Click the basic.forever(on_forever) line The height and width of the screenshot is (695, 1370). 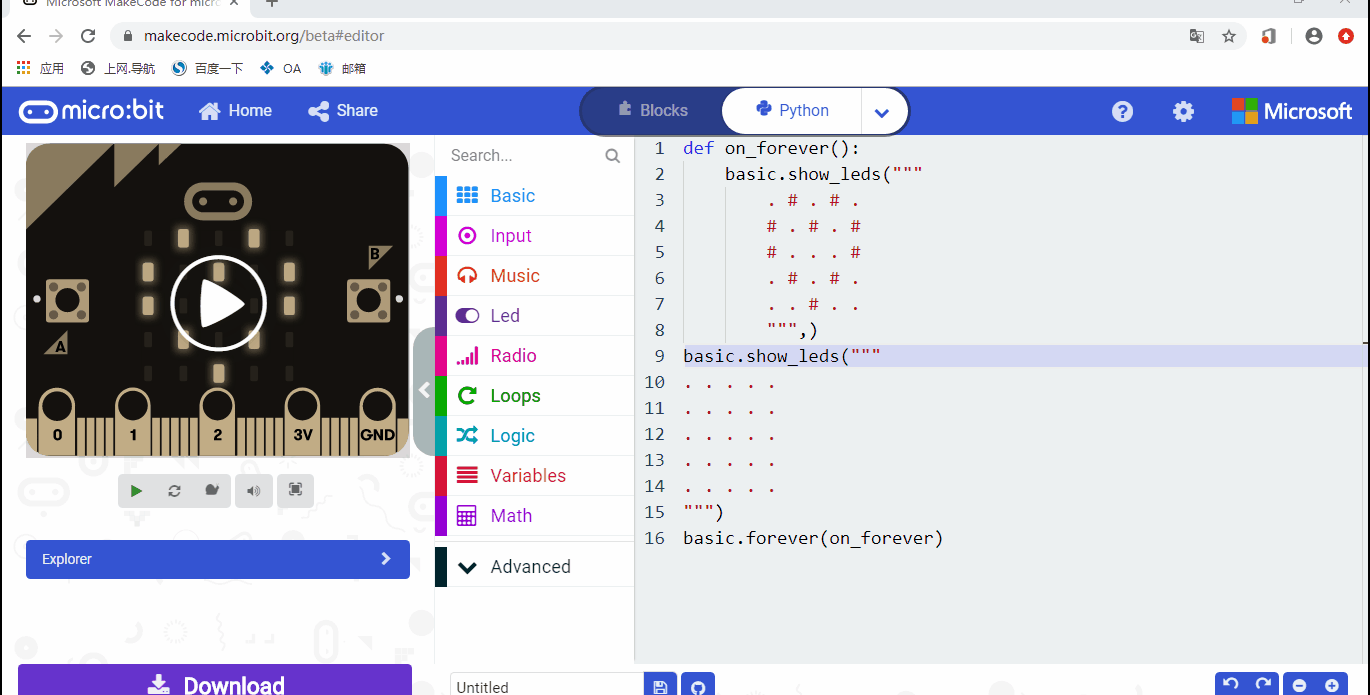pyautogui.click(x=813, y=539)
